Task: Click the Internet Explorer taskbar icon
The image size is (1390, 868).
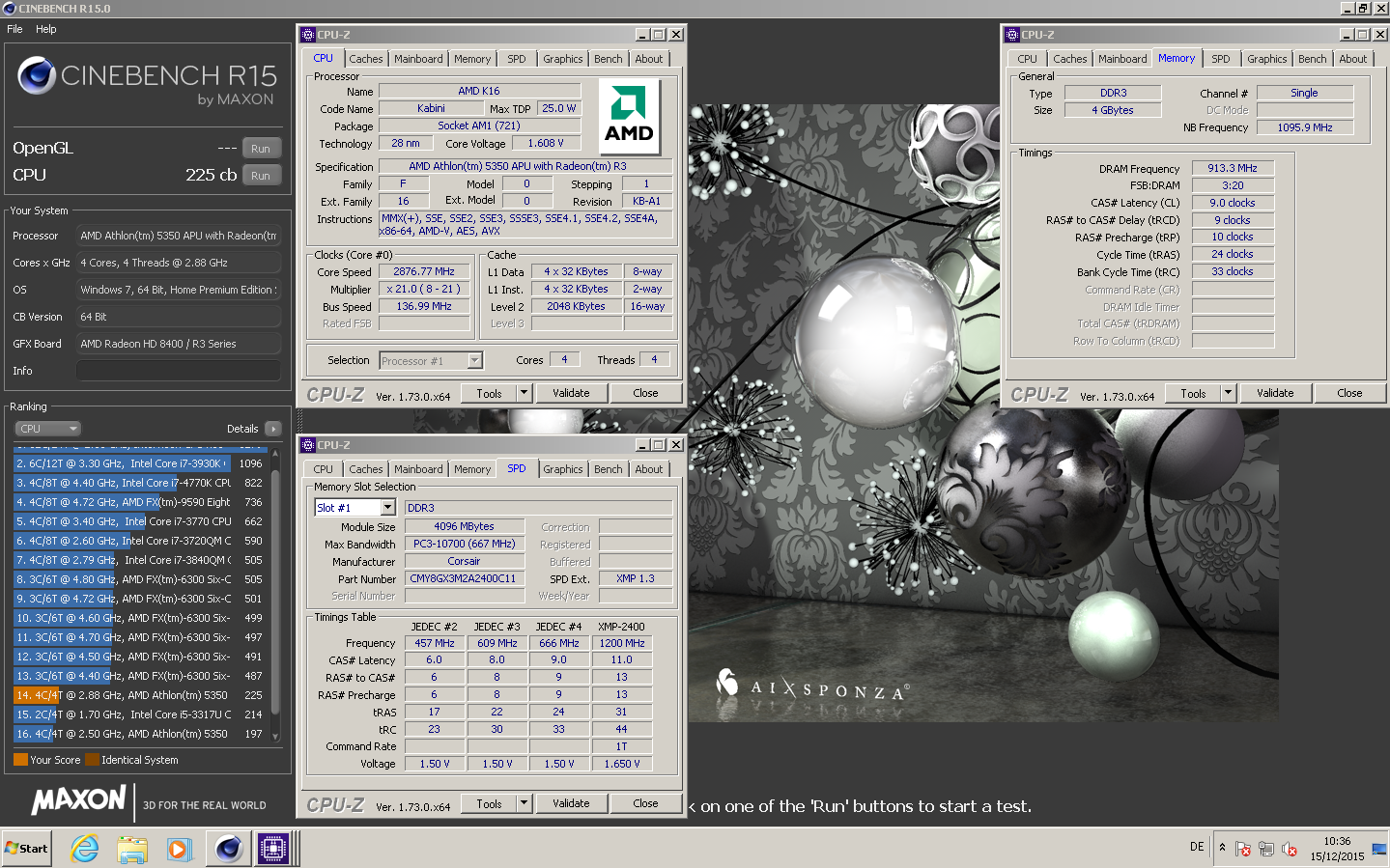Action: coord(85,849)
